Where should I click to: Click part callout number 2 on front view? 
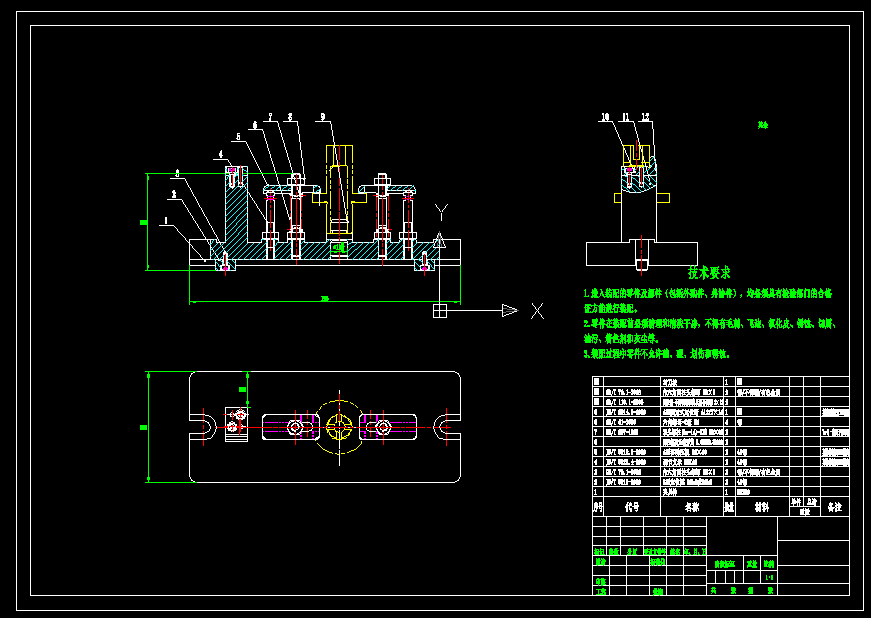pyautogui.click(x=174, y=194)
